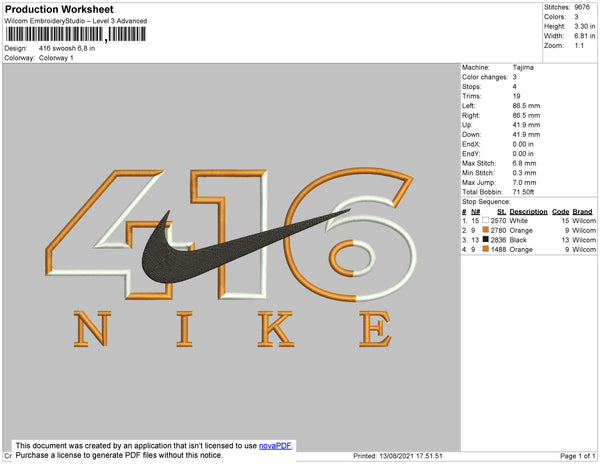The height and width of the screenshot is (464, 600).
Task: Click the 'Down:' label
Action: tap(471, 135)
